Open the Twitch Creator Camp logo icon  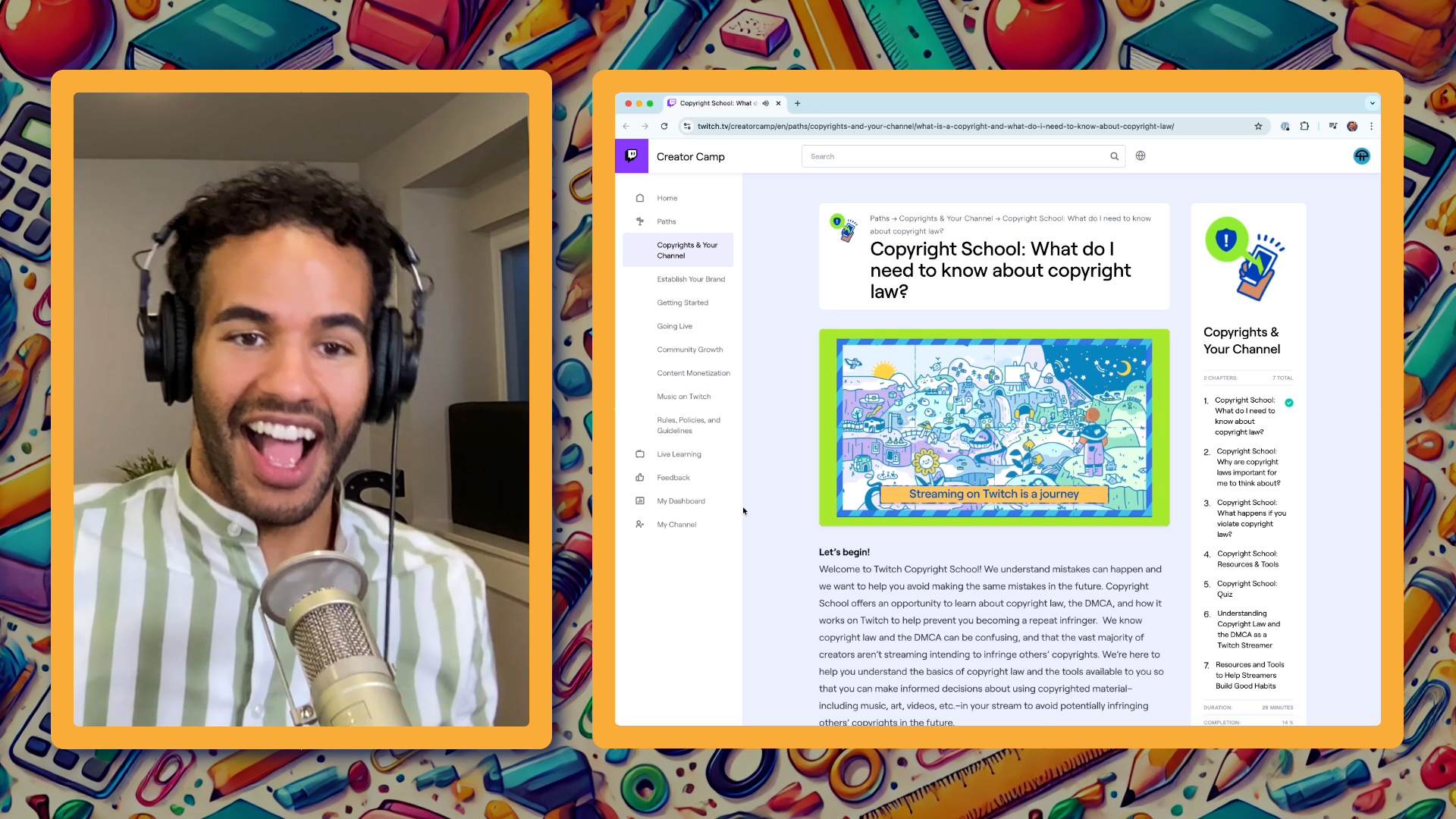pyautogui.click(x=632, y=156)
